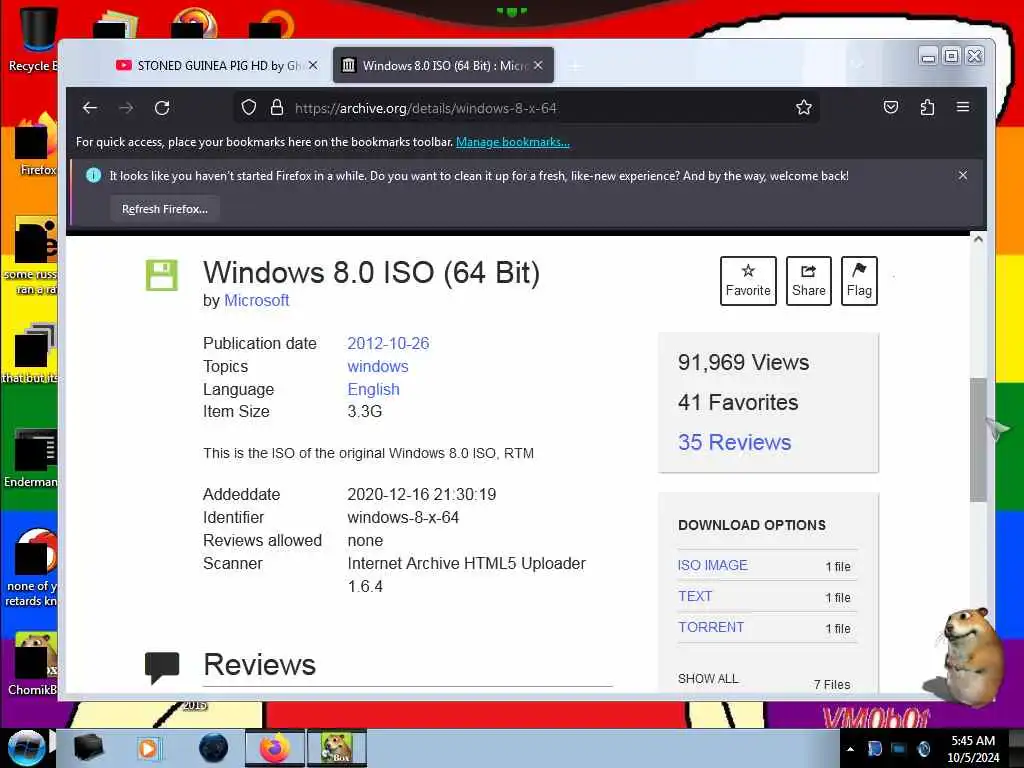1024x768 pixels.
Task: Dismiss the Firefox refresh notification bar
Action: [963, 175]
